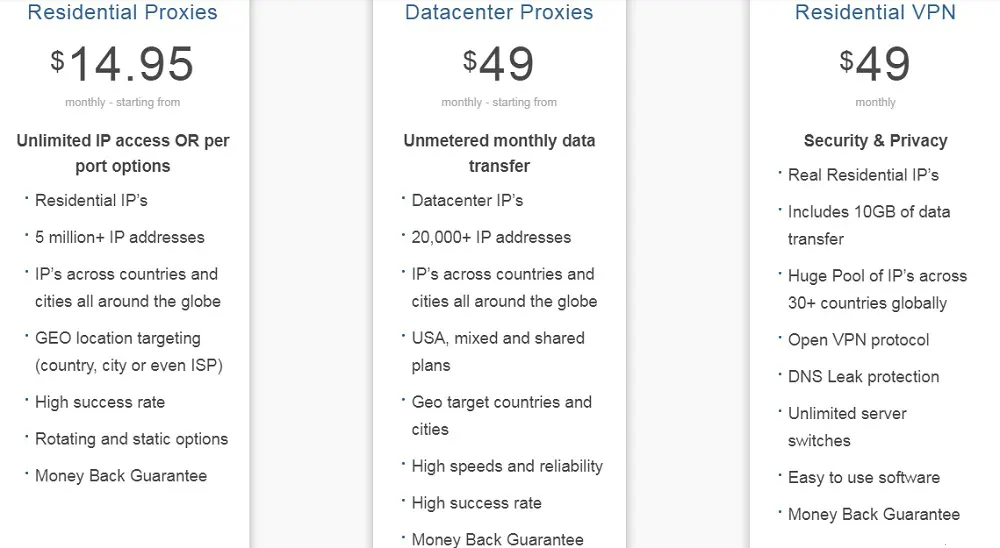The image size is (1000, 548).
Task: Click 'Unmetered monthly data transfer' heading
Action: pyautogui.click(x=499, y=153)
